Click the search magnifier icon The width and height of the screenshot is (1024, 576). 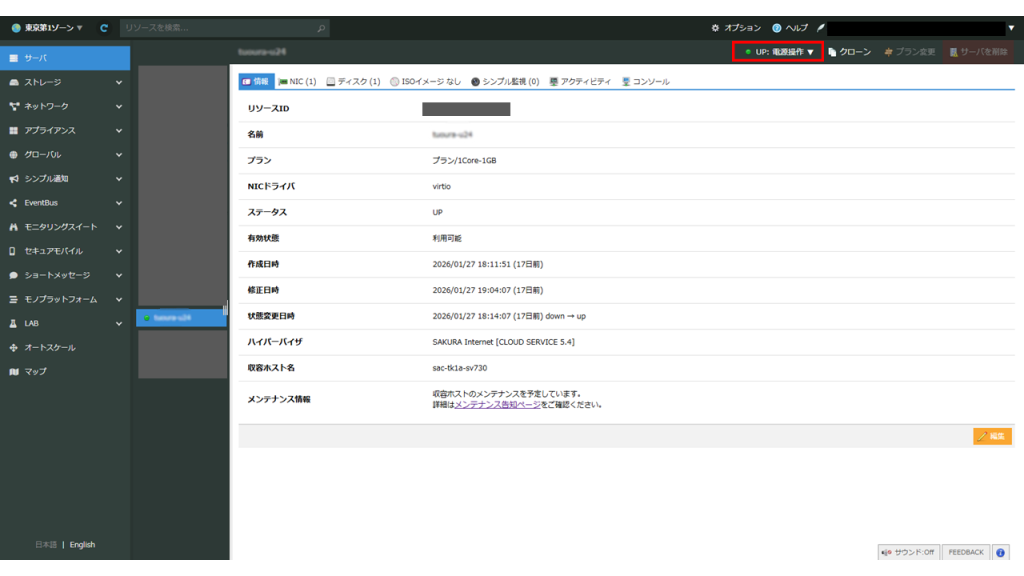click(321, 28)
